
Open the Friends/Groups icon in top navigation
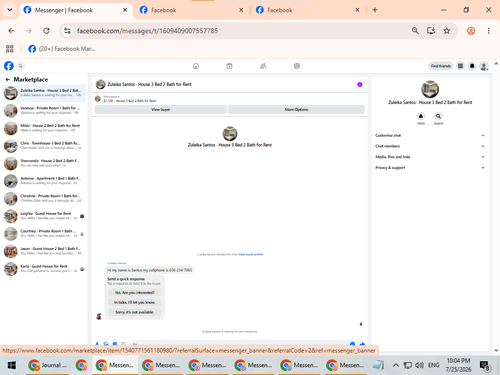tap(263, 66)
